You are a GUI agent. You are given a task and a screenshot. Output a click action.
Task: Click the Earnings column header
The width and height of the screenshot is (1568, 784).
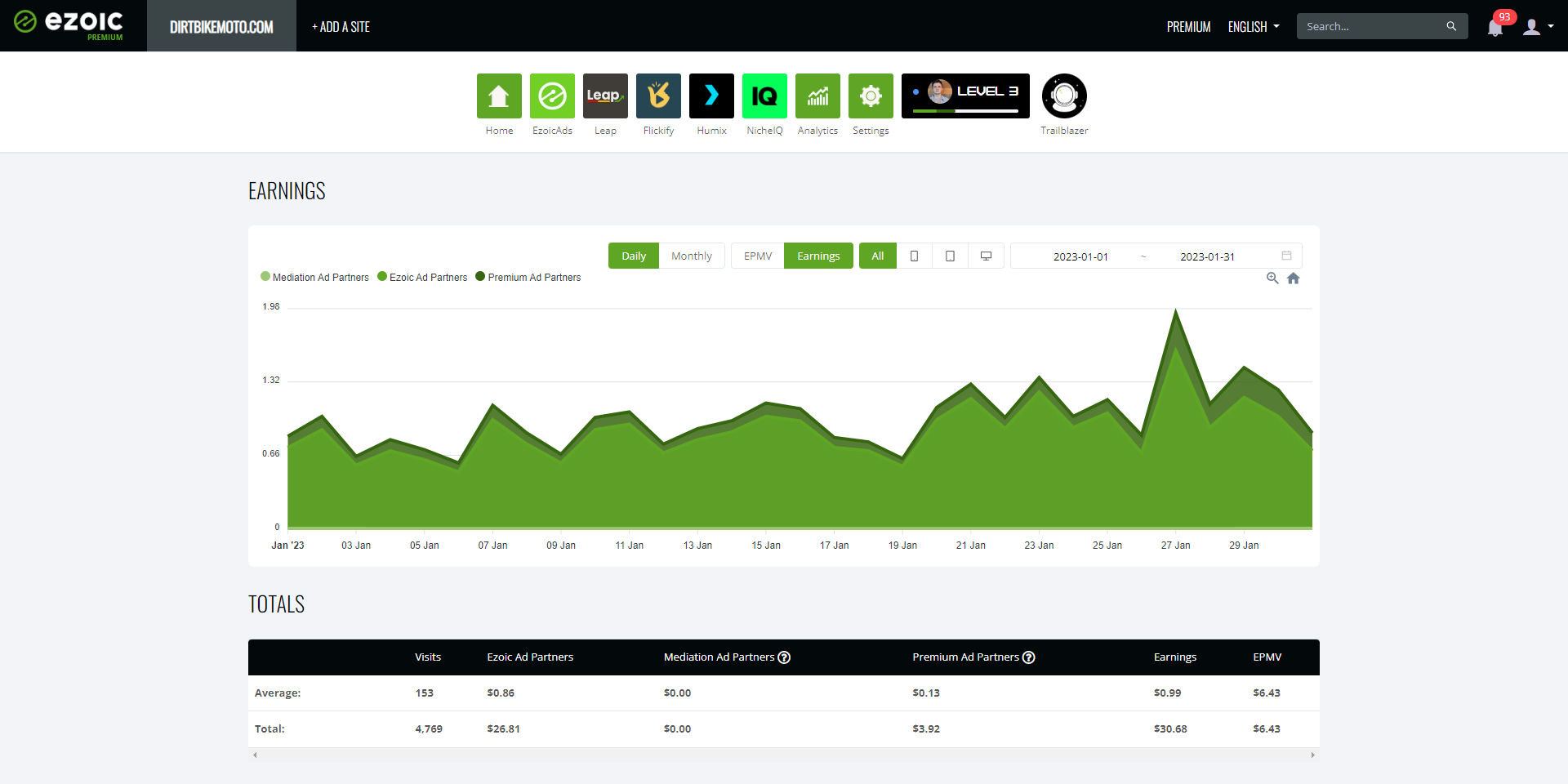click(x=1175, y=657)
